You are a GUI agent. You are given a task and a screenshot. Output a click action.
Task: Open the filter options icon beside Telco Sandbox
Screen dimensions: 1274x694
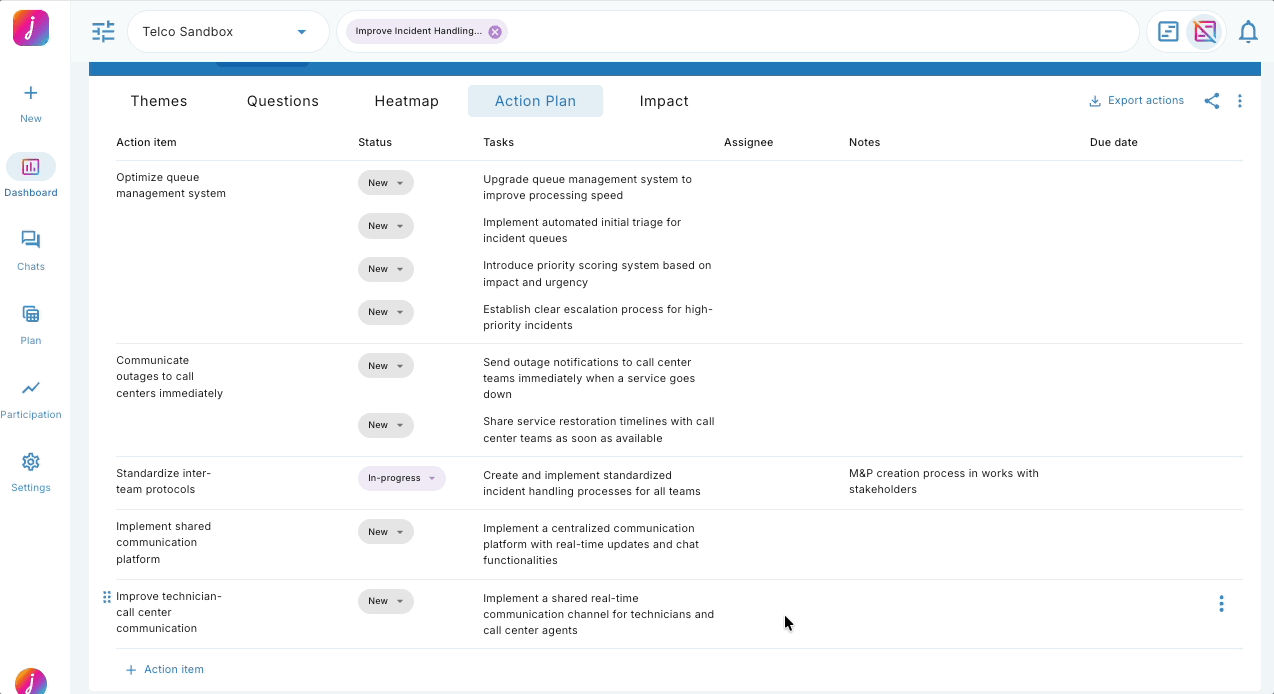click(103, 31)
